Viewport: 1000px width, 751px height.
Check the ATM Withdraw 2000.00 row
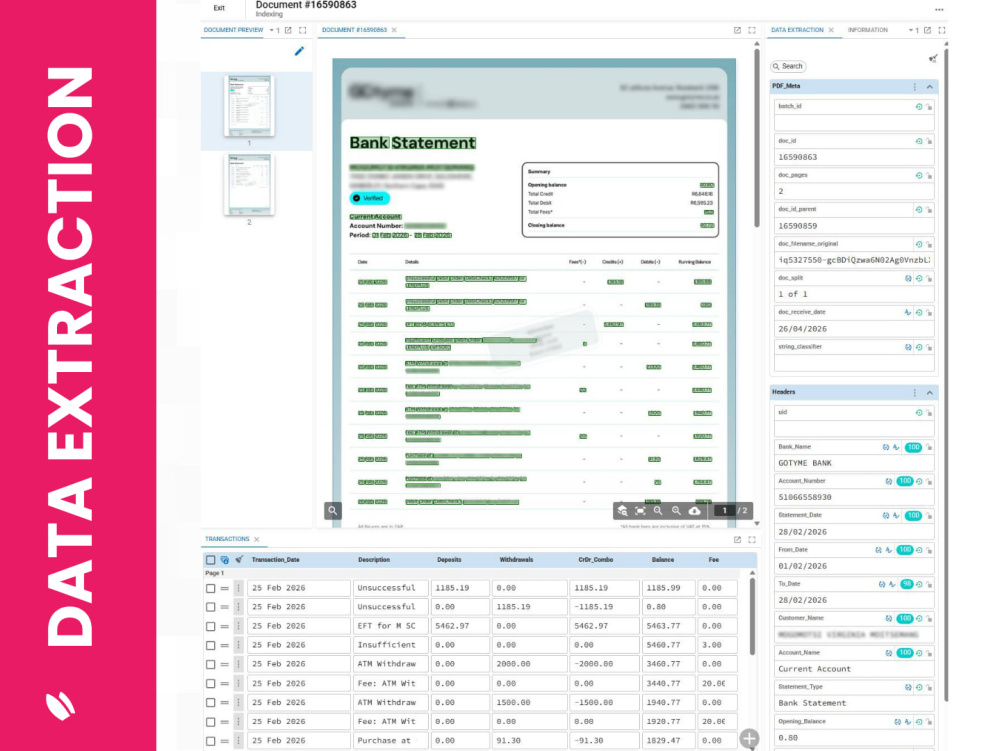click(x=210, y=664)
